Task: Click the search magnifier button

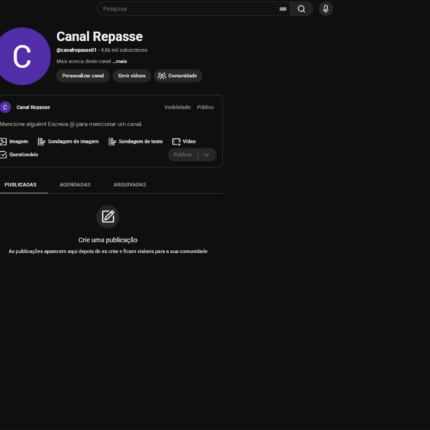Action: 301,9
